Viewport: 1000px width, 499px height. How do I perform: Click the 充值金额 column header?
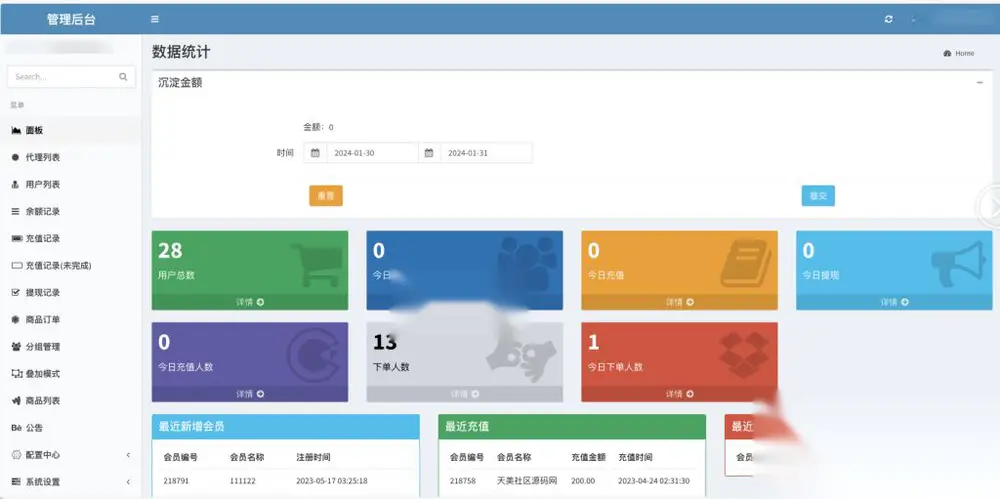588,457
